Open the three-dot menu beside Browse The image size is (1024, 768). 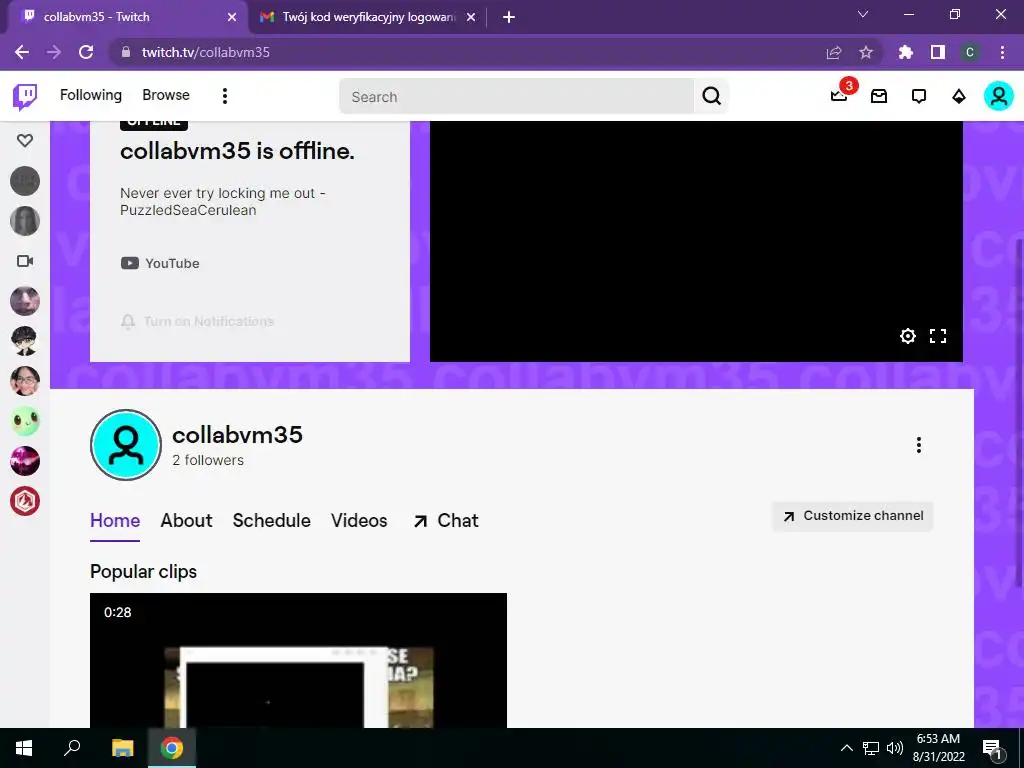click(x=225, y=96)
